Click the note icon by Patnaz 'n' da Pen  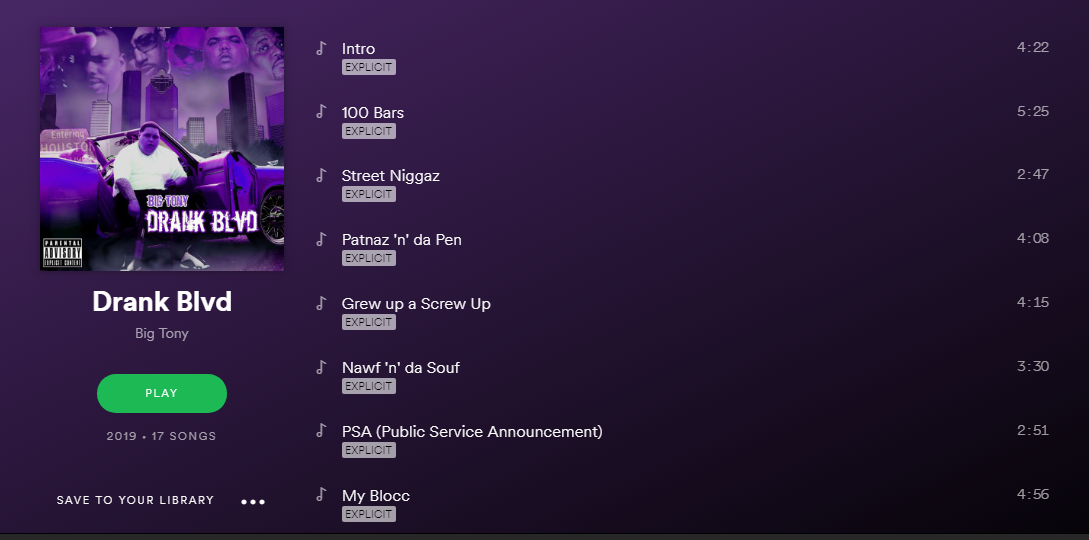(321, 240)
